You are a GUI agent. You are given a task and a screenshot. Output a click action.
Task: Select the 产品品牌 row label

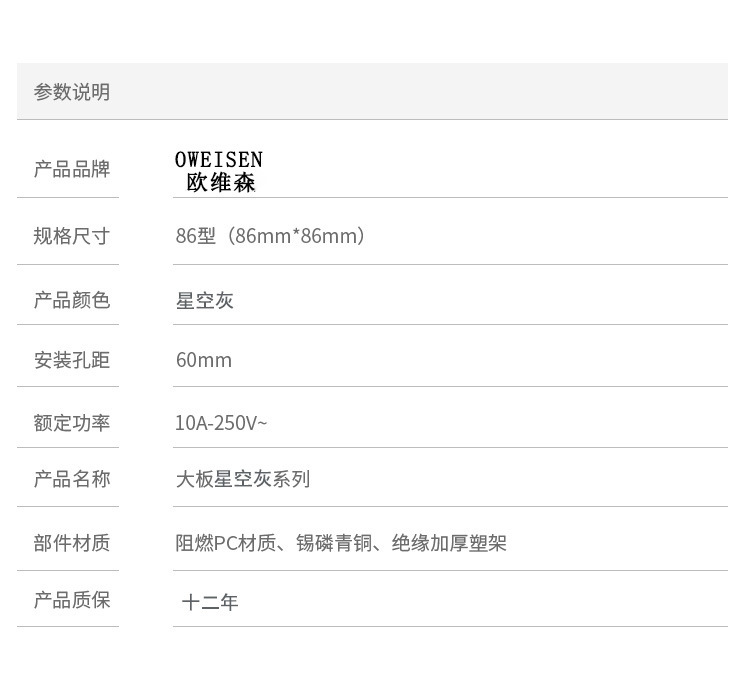click(72, 169)
